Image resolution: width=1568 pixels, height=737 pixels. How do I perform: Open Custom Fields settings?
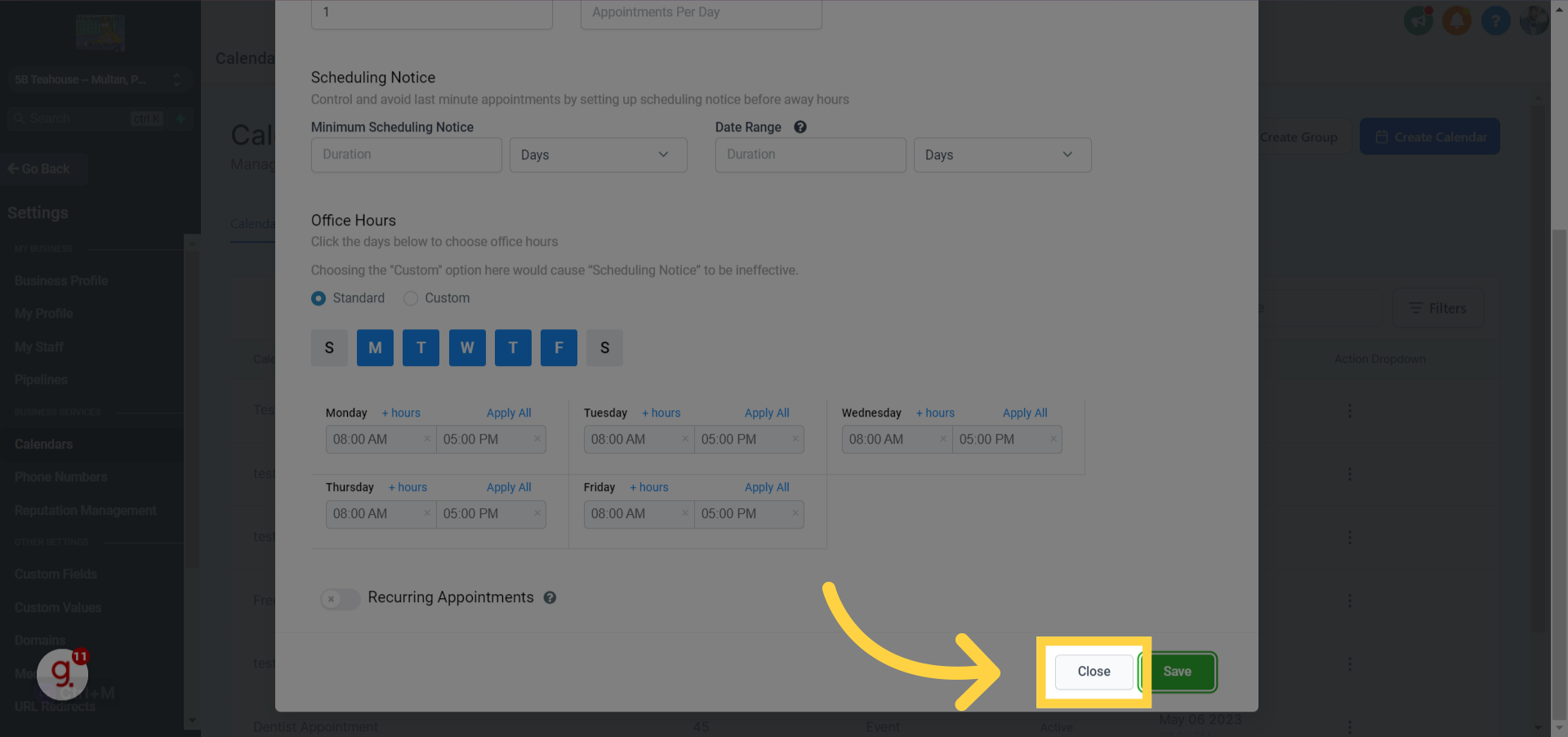pos(56,574)
